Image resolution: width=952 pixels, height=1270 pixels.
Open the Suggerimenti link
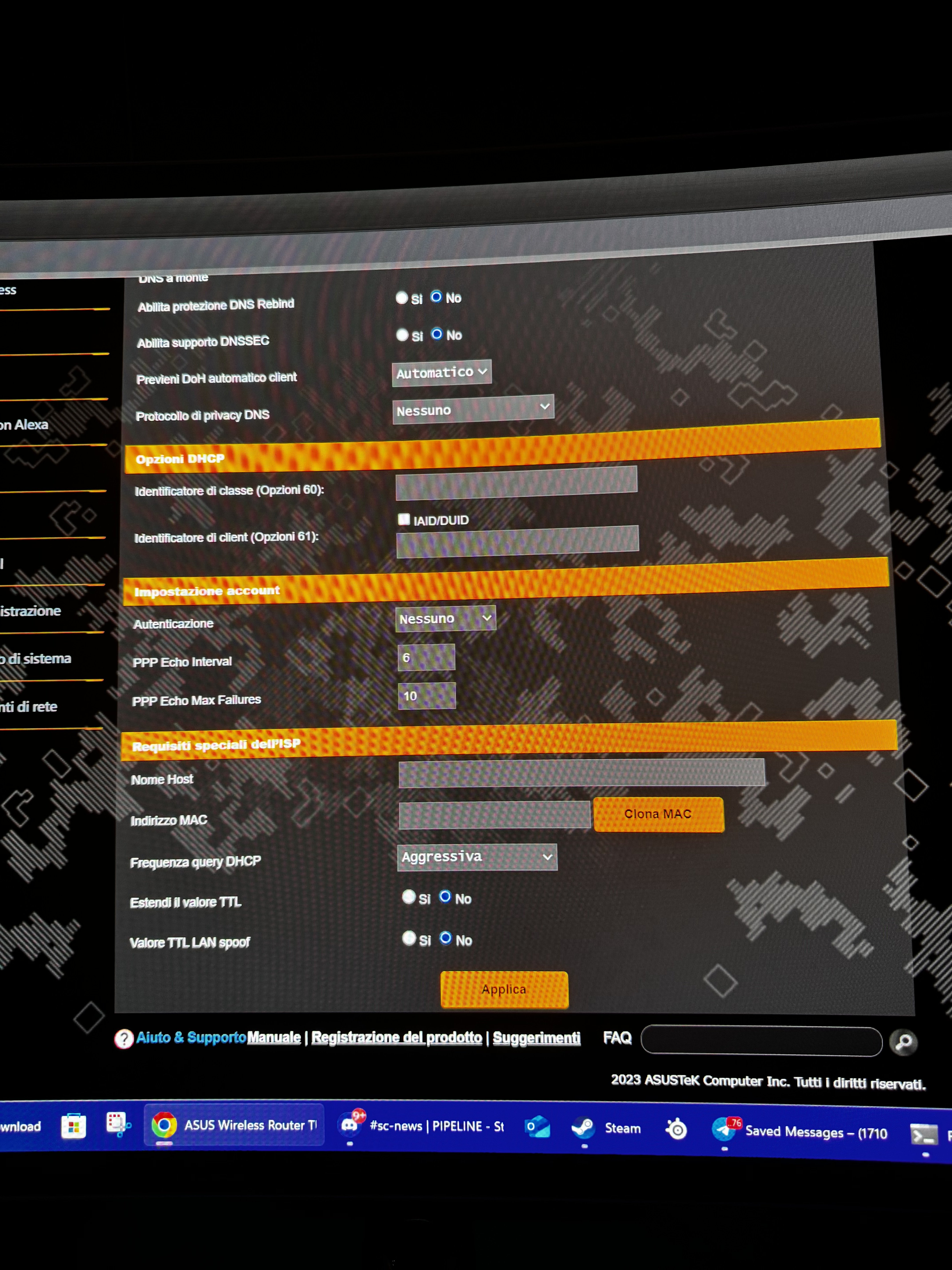[x=536, y=1038]
